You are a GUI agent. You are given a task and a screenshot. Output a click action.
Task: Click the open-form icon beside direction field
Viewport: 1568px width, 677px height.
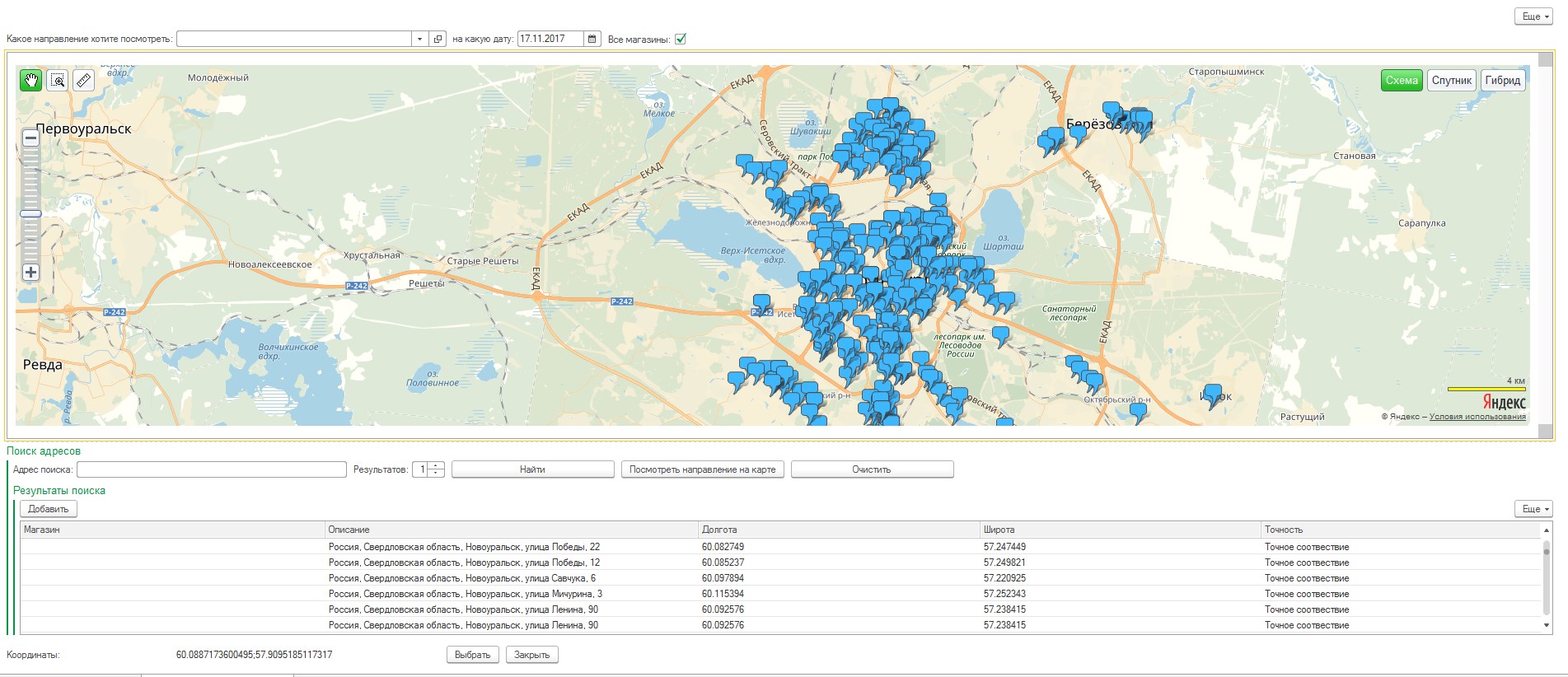click(438, 39)
